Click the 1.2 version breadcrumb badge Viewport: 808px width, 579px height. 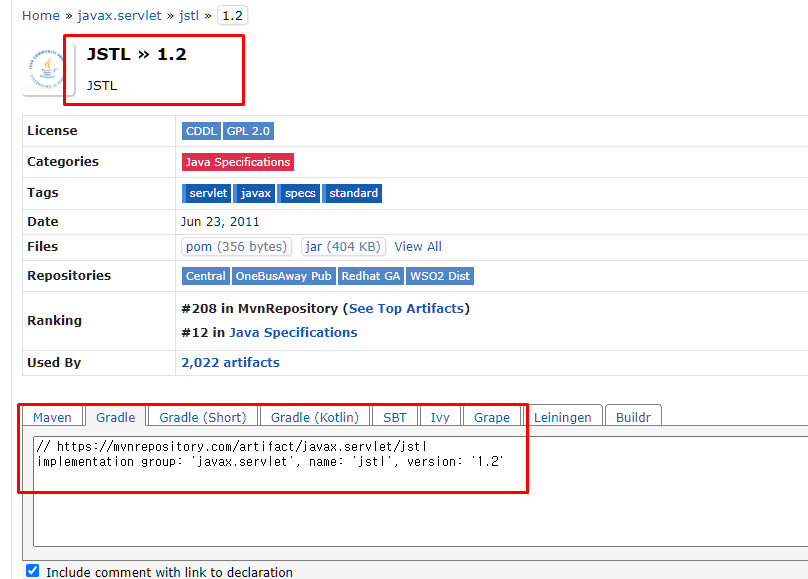[232, 15]
